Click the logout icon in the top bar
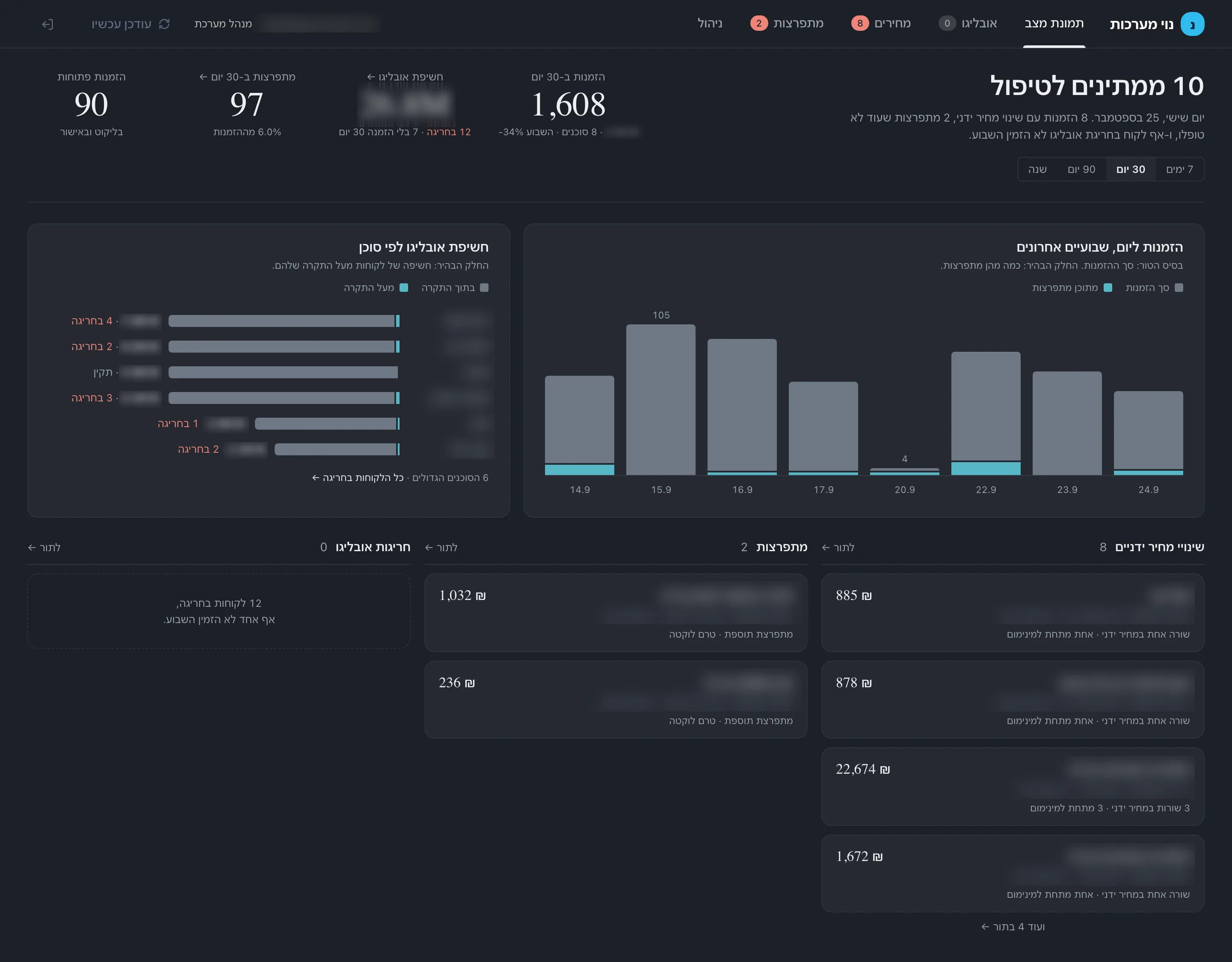This screenshot has height=962, width=1232. click(47, 24)
